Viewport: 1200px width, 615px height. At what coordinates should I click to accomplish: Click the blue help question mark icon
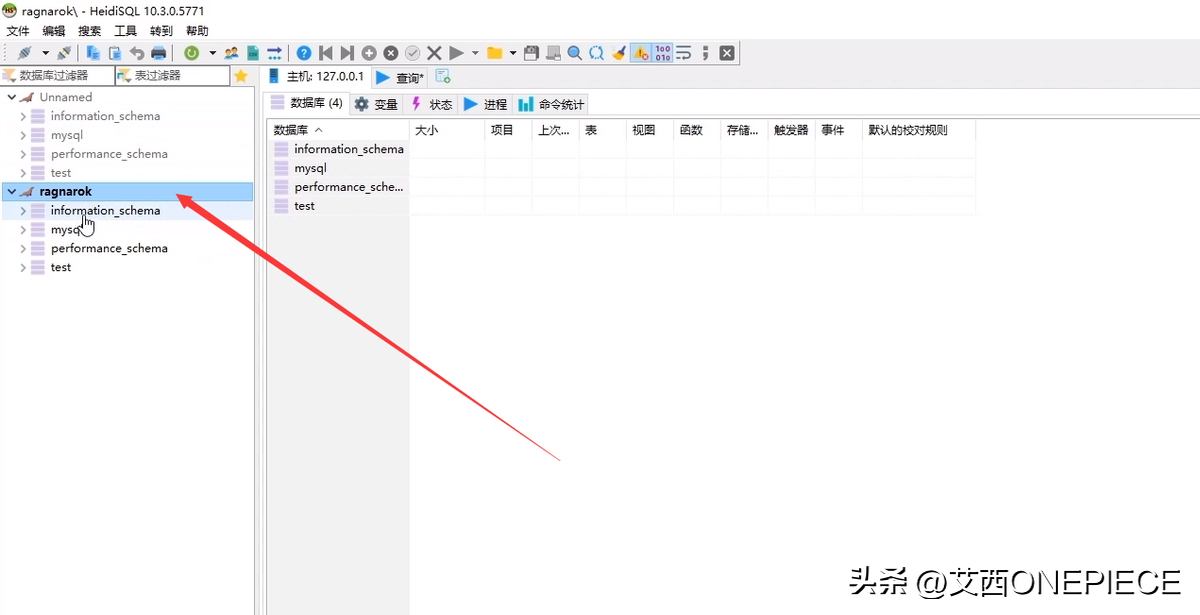(x=304, y=53)
